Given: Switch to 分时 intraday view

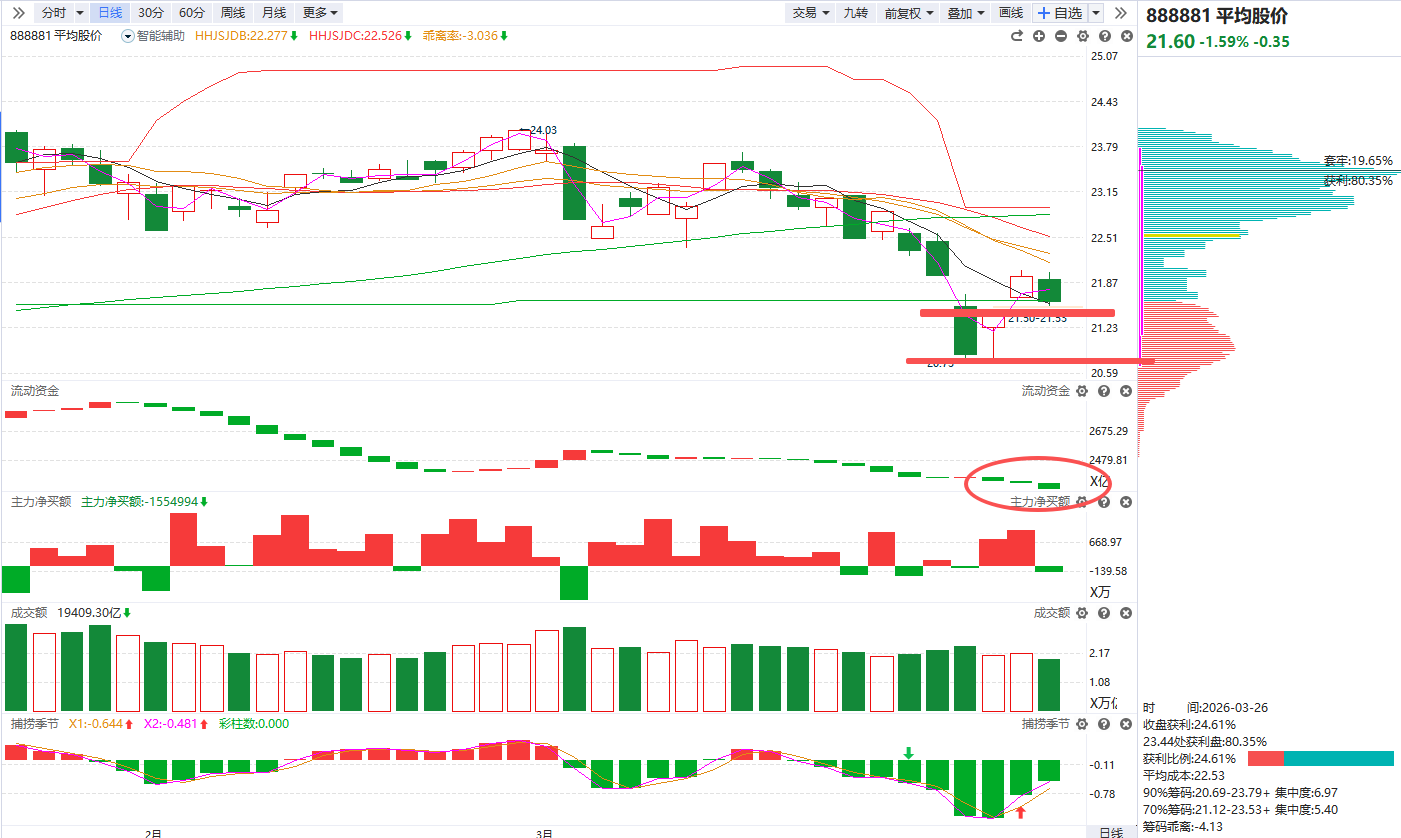Looking at the screenshot, I should [54, 13].
